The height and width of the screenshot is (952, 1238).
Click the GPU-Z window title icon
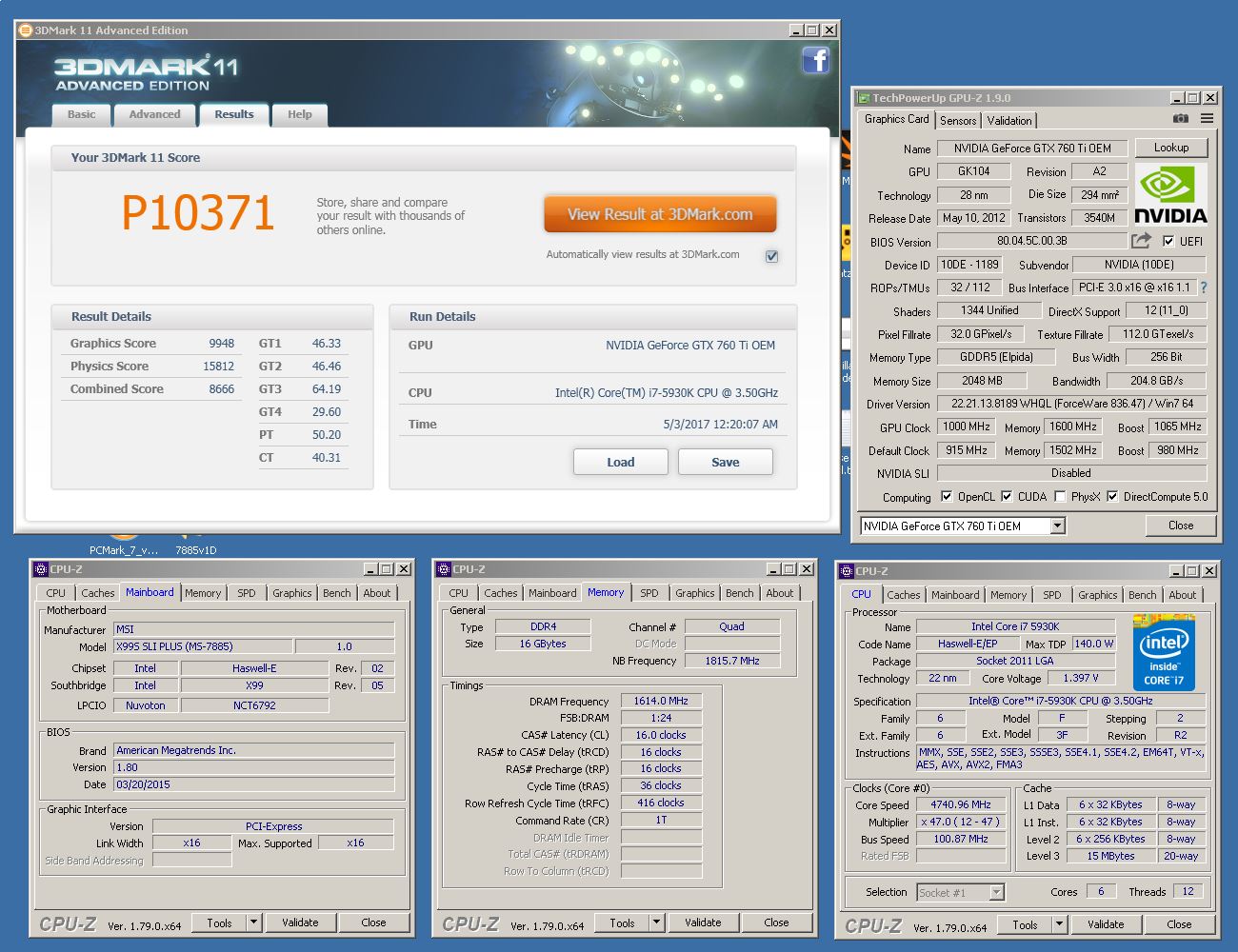click(x=864, y=98)
